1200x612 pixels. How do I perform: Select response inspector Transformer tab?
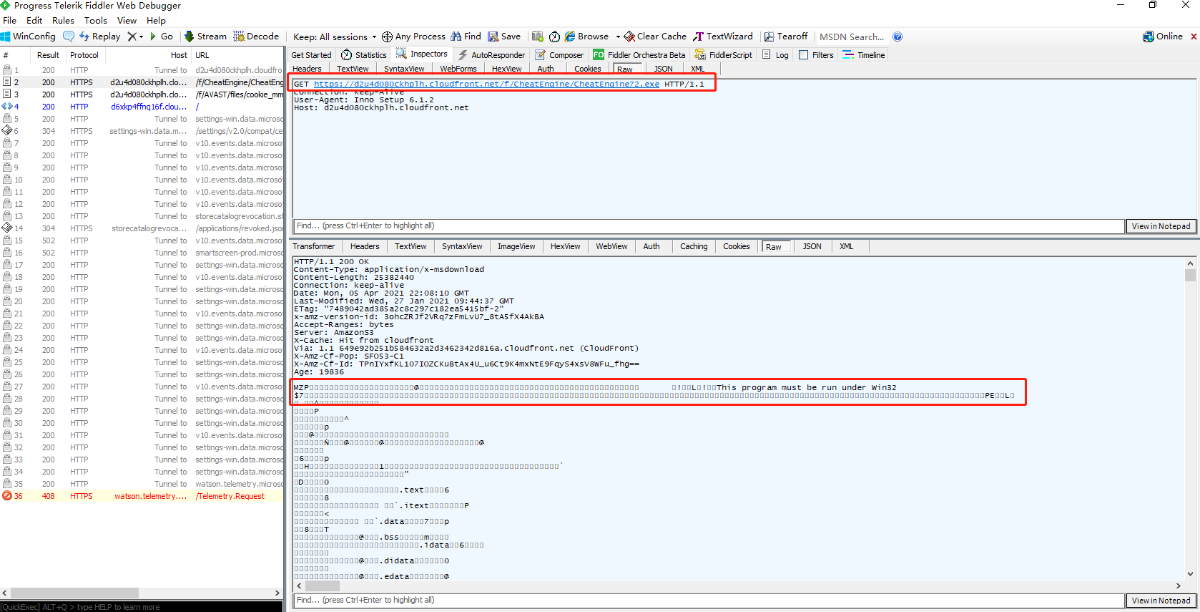314,246
